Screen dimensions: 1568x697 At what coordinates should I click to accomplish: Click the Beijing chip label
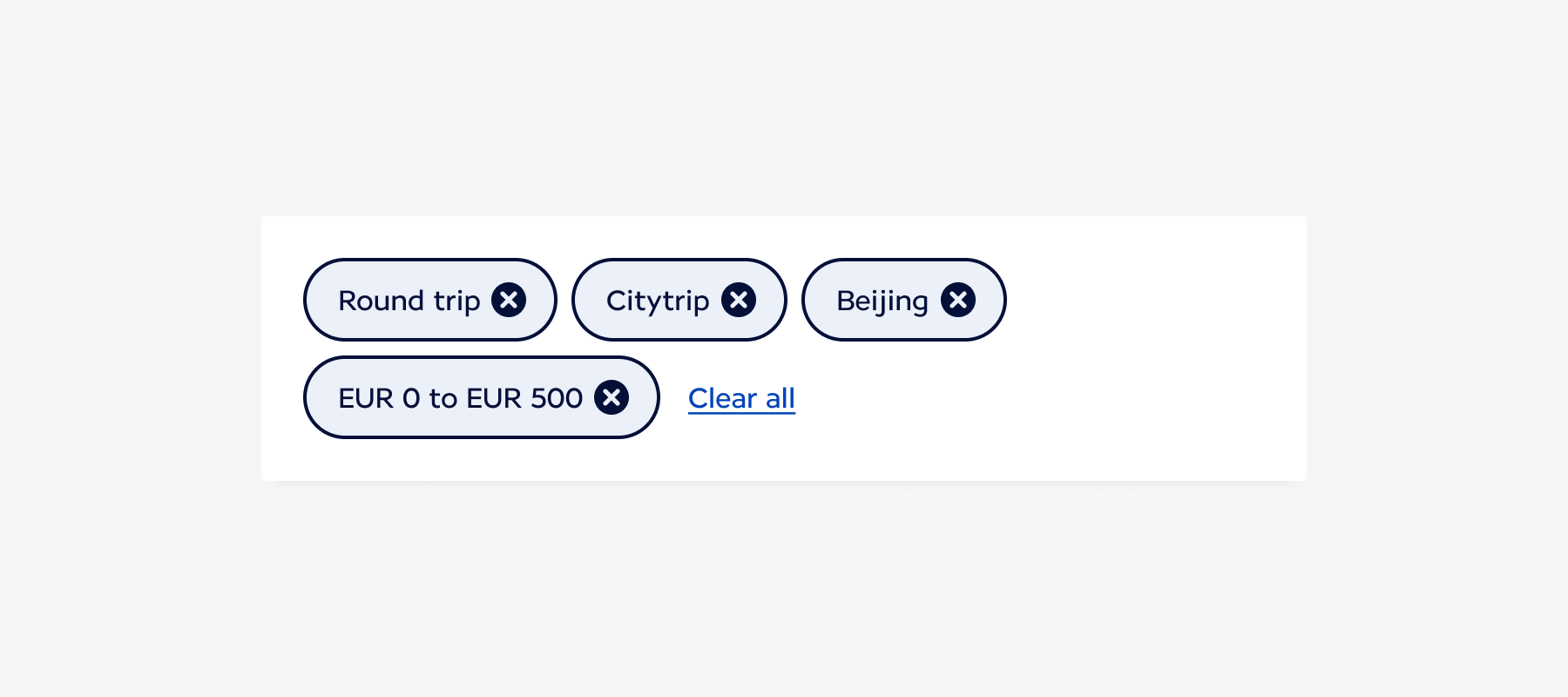coord(882,301)
